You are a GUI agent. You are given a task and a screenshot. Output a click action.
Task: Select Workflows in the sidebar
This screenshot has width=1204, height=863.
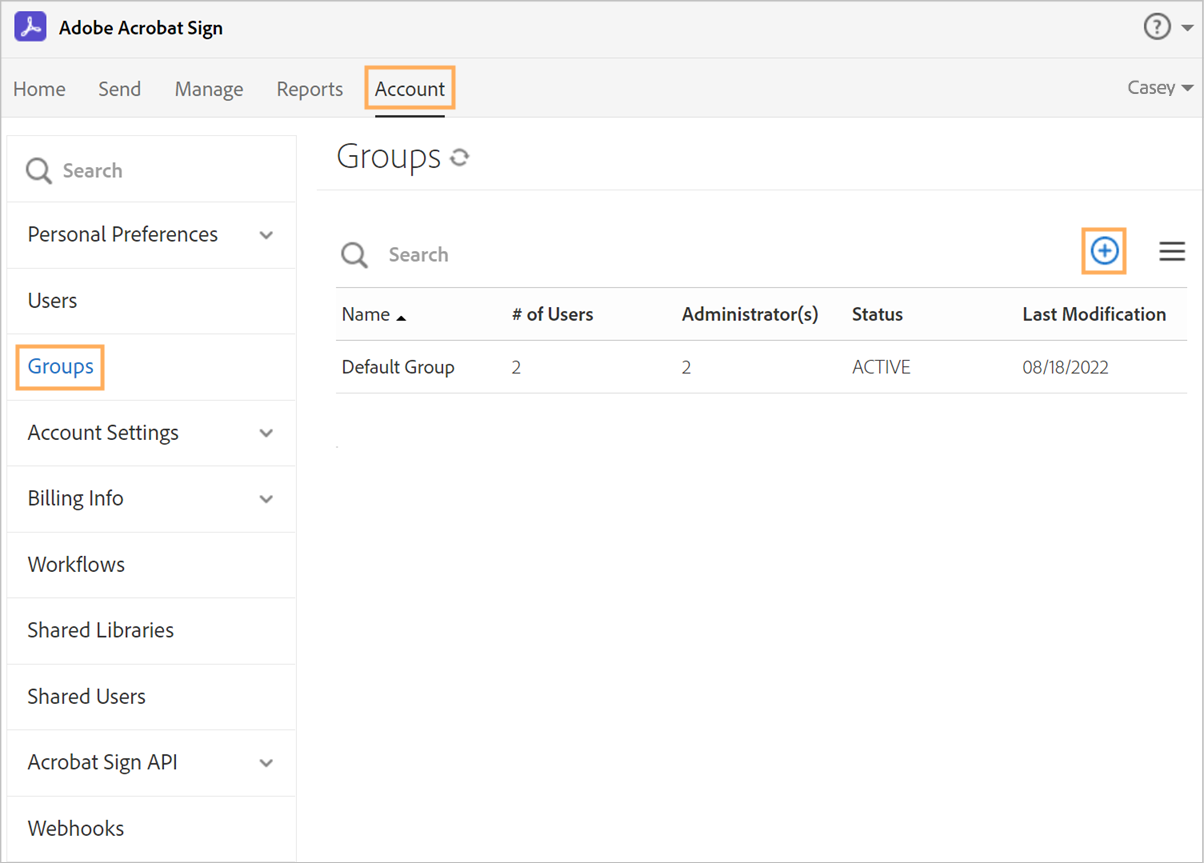pyautogui.click(x=76, y=565)
